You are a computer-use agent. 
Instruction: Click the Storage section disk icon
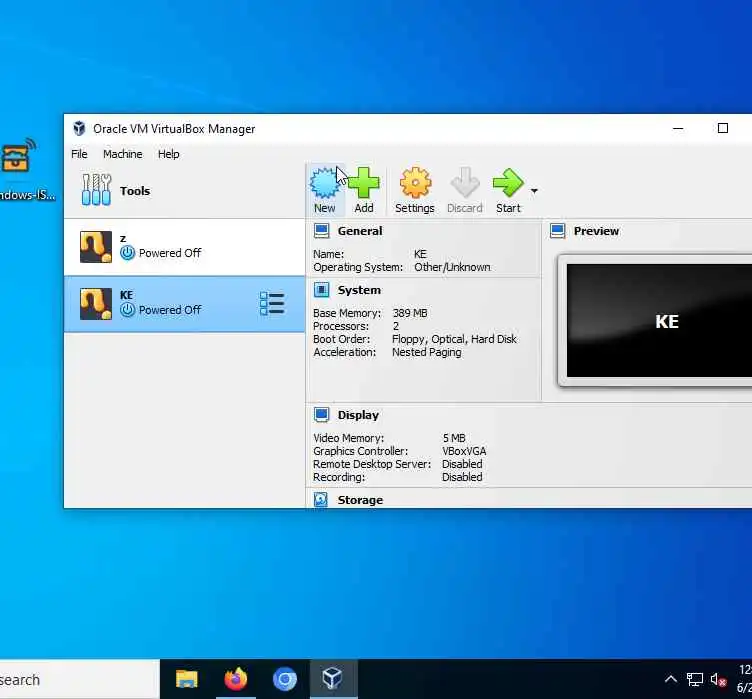(x=321, y=500)
